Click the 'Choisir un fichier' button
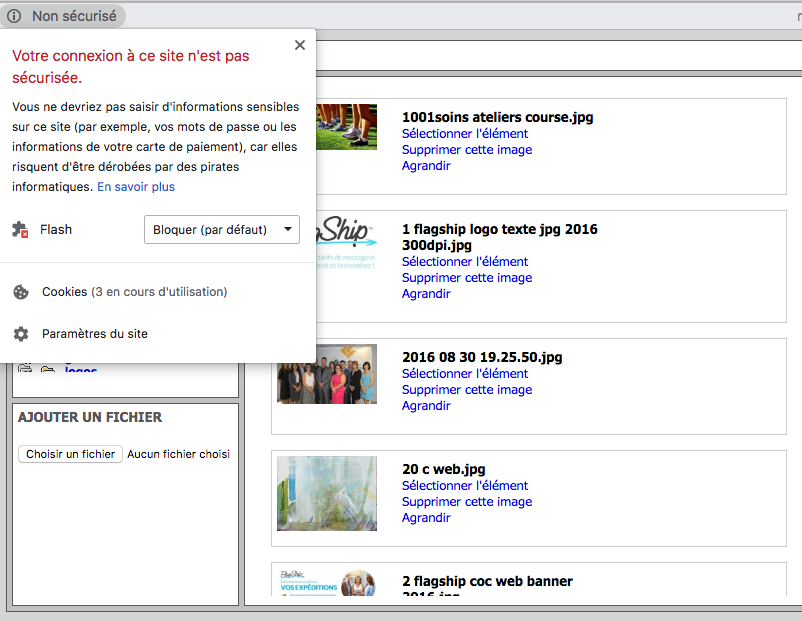Screen dimensions: 802x621 (71, 454)
